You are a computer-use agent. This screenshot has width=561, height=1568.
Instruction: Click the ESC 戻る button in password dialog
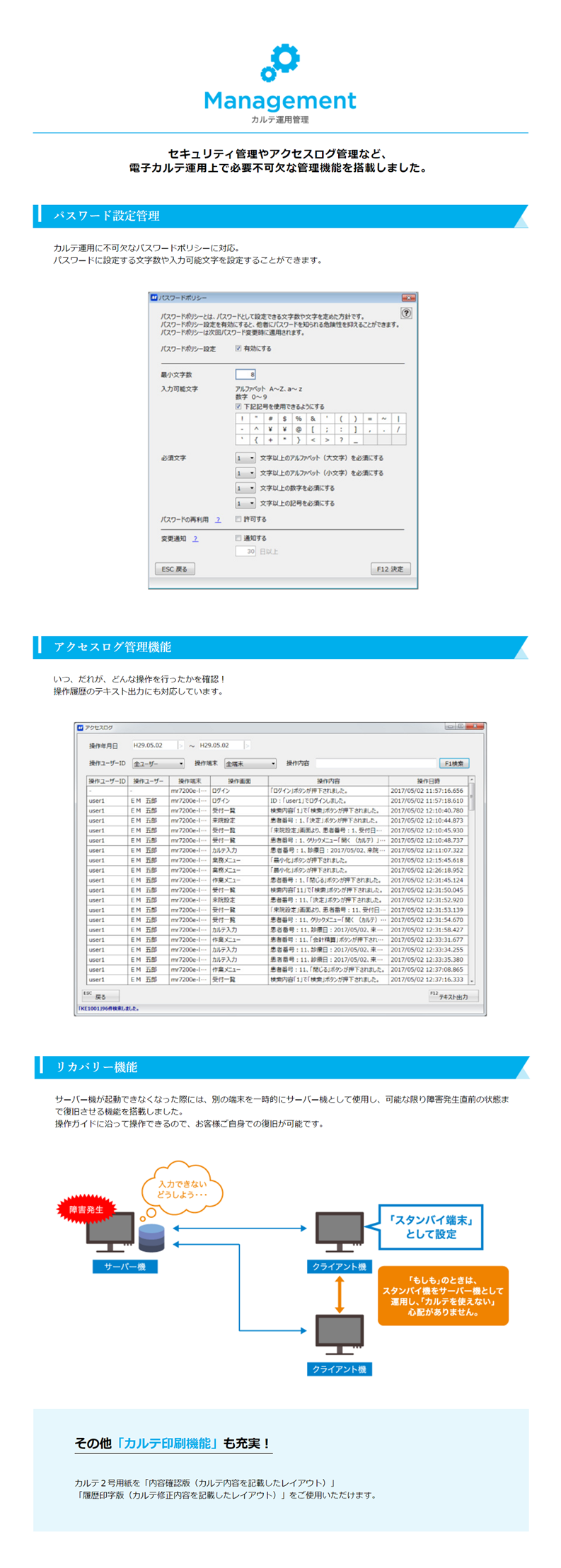[x=175, y=569]
